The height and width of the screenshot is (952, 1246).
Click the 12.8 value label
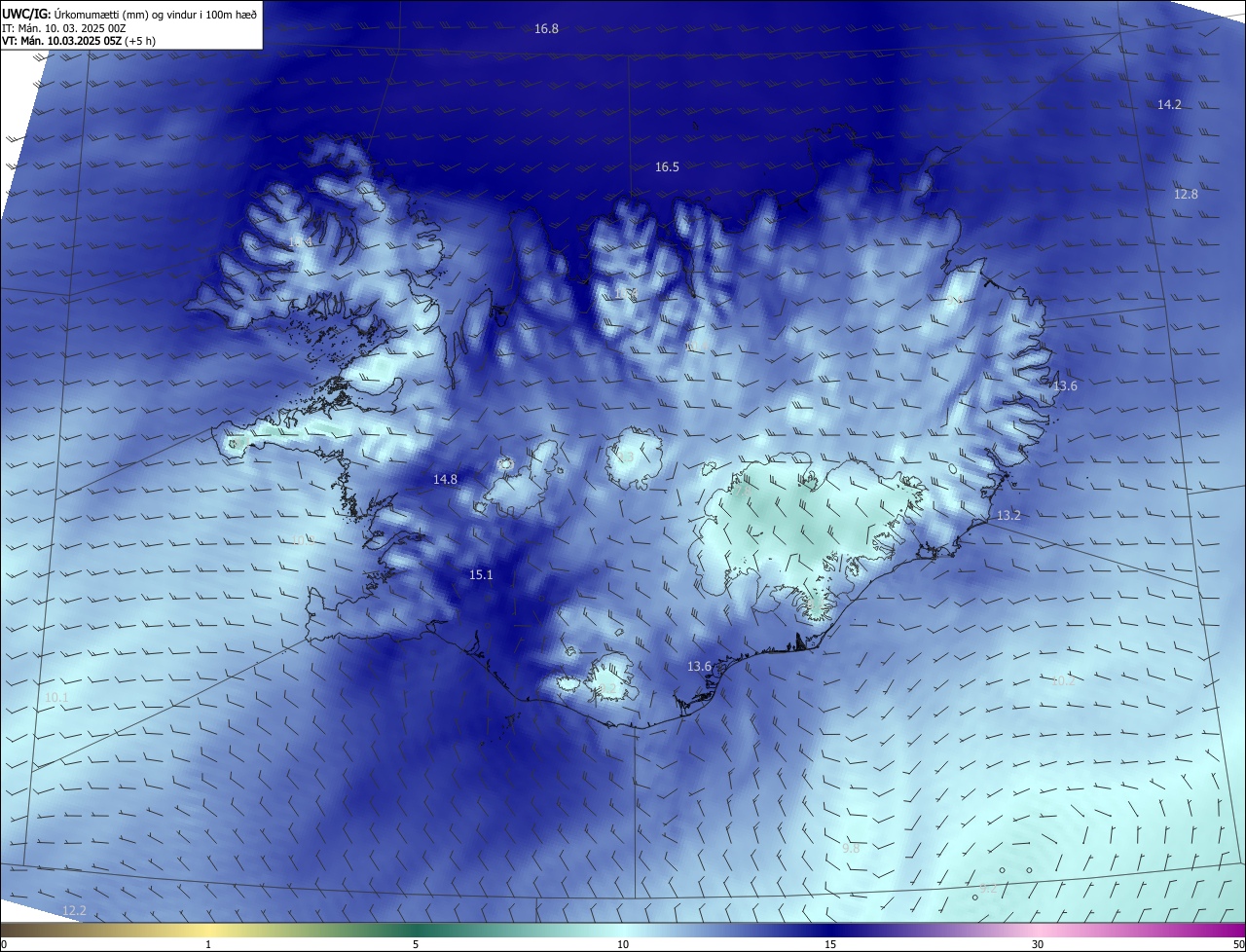tap(1186, 195)
